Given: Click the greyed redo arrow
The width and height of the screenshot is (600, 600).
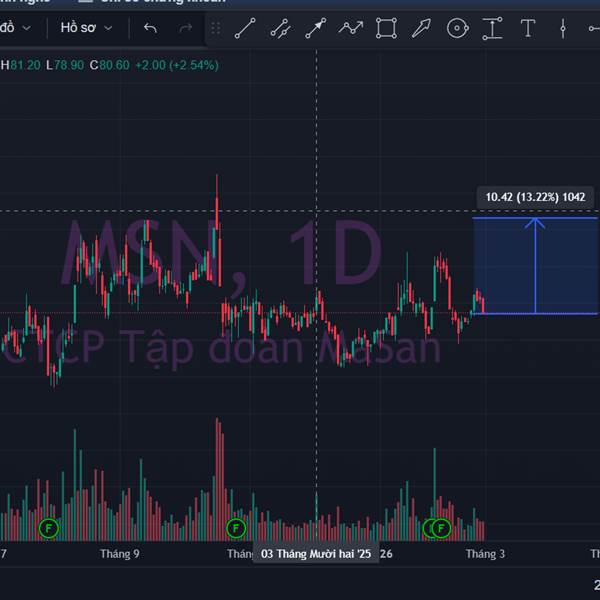Looking at the screenshot, I should [x=186, y=28].
